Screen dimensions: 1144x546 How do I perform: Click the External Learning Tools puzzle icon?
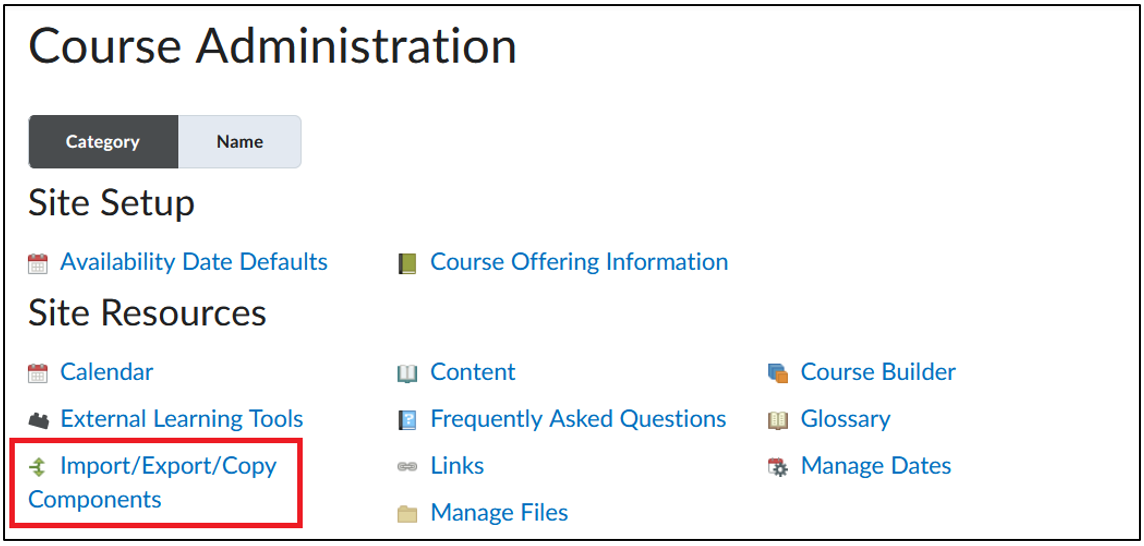[37, 420]
